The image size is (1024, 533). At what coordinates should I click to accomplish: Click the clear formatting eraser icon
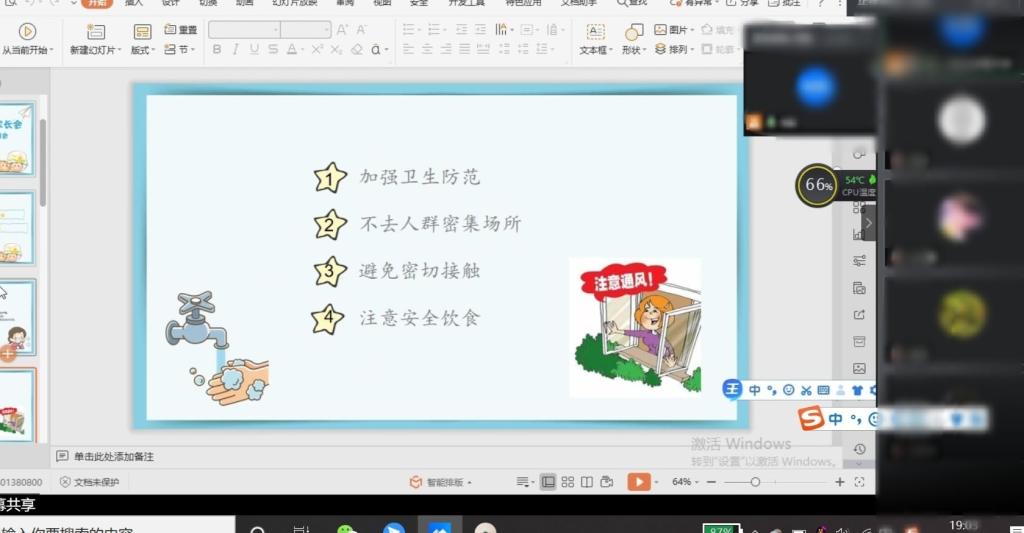(x=357, y=50)
